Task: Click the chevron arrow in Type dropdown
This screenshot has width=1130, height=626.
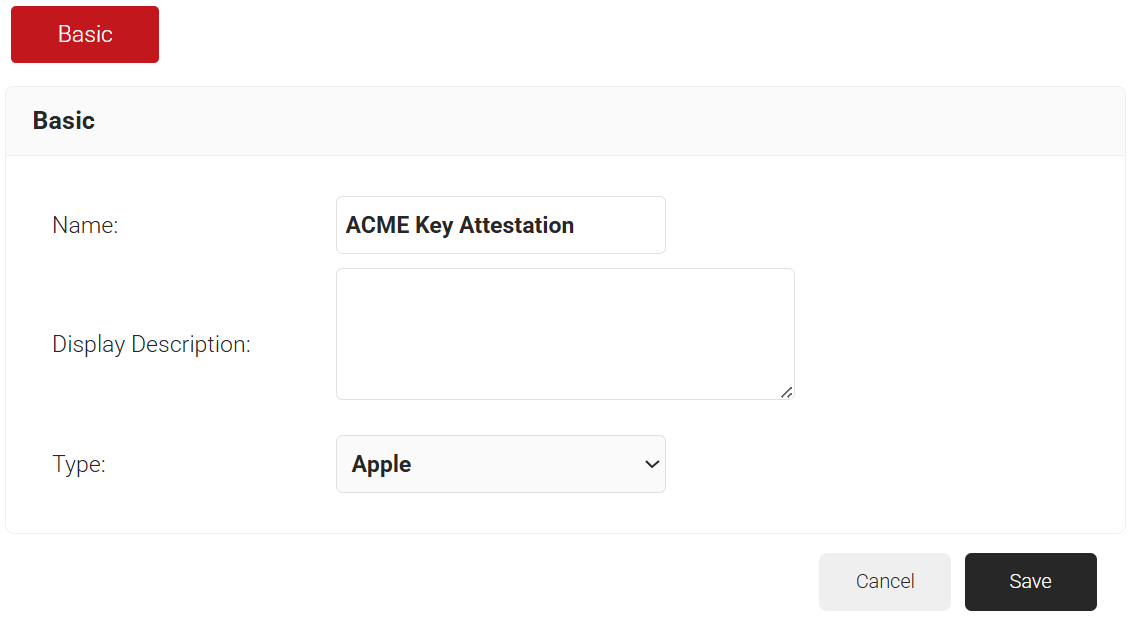Action: 651,464
